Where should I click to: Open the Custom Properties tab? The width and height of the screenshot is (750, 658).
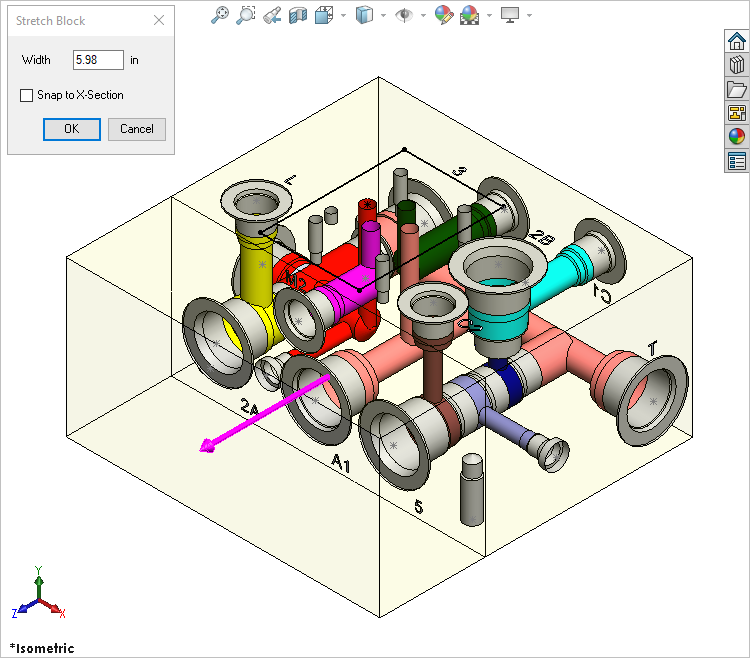(x=737, y=161)
